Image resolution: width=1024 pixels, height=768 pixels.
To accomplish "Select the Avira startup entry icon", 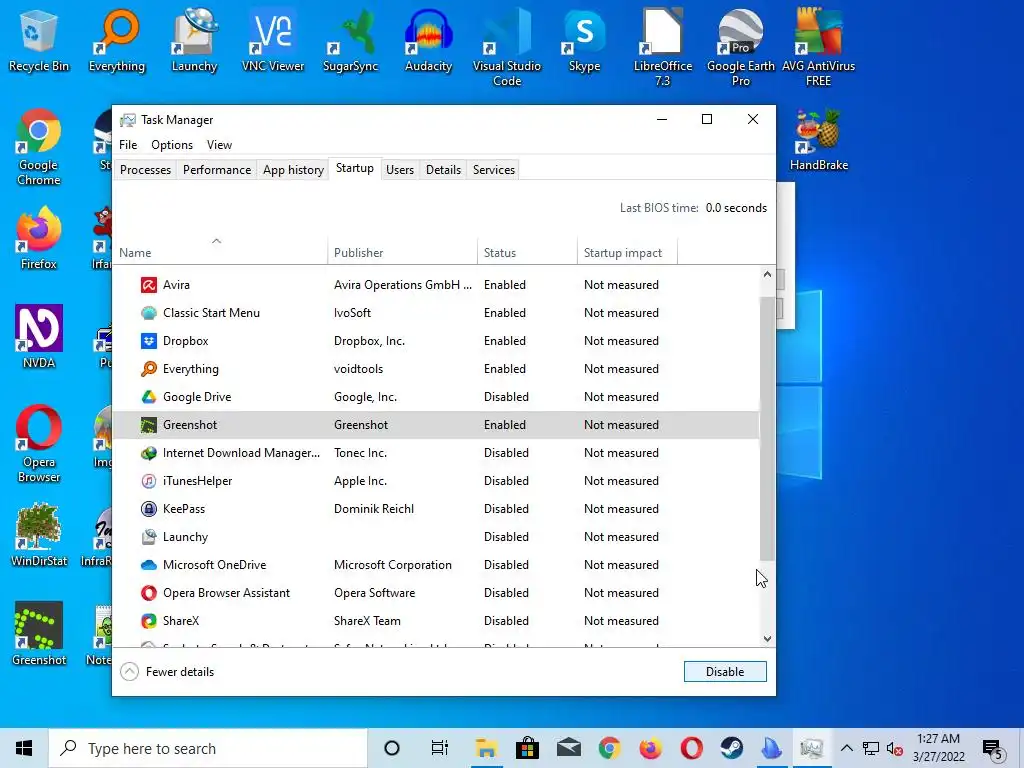I will [x=149, y=285].
